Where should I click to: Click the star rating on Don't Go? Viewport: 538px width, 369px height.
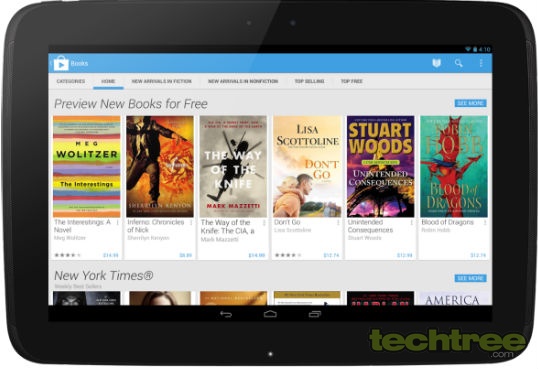pyautogui.click(x=288, y=255)
